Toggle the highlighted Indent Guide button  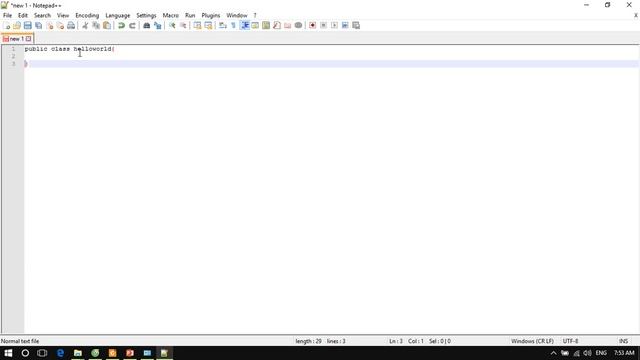tap(245, 25)
